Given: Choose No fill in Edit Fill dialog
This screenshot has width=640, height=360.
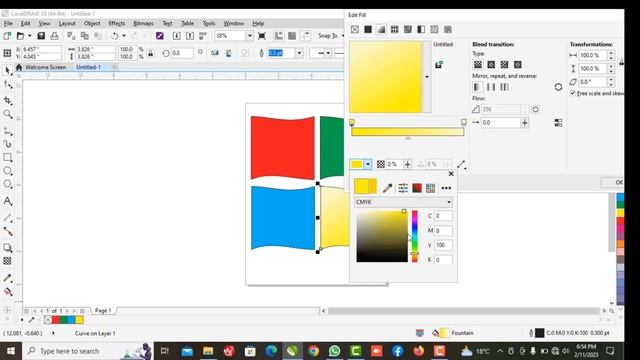Looking at the screenshot, I should pos(355,29).
